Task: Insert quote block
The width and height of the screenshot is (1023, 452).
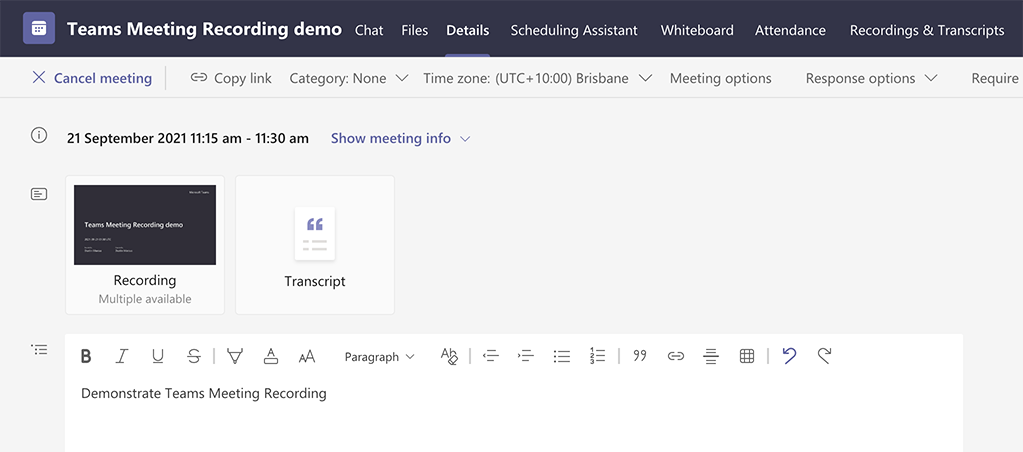Action: (x=640, y=356)
